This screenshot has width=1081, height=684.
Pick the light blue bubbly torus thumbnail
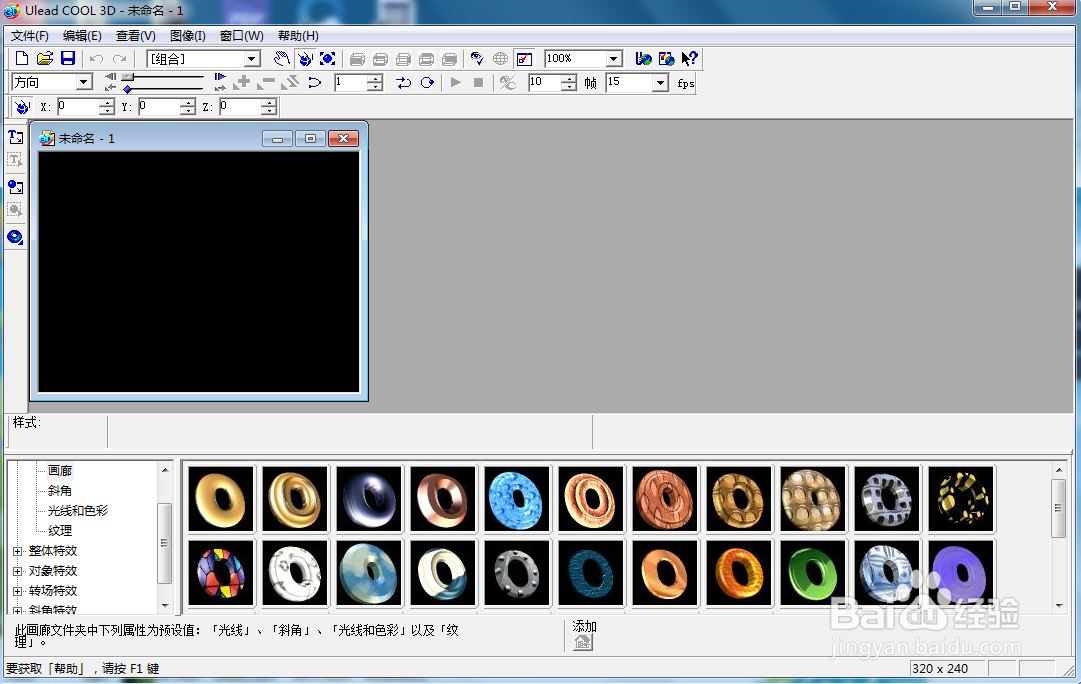point(516,499)
